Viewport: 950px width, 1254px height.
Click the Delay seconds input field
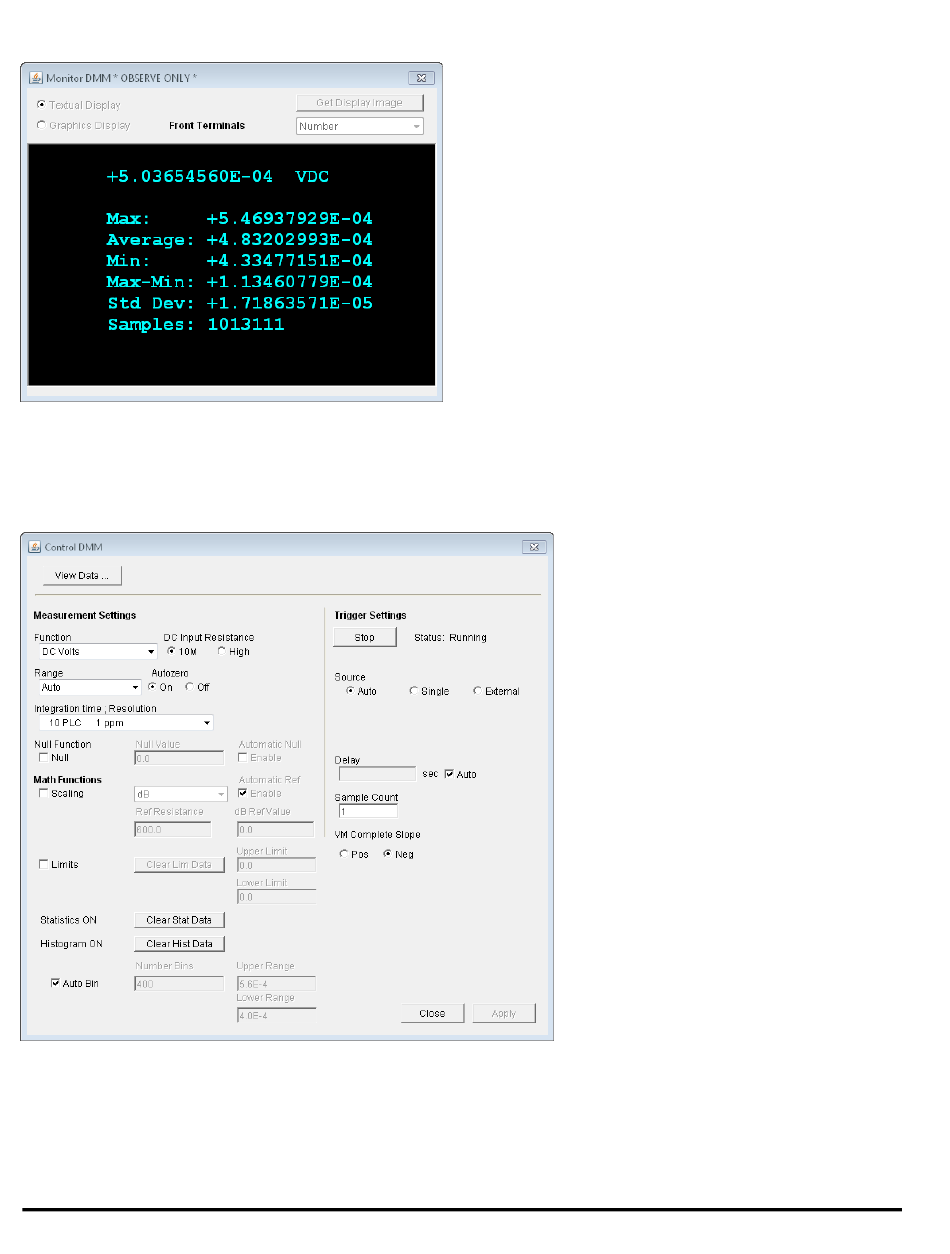point(377,774)
